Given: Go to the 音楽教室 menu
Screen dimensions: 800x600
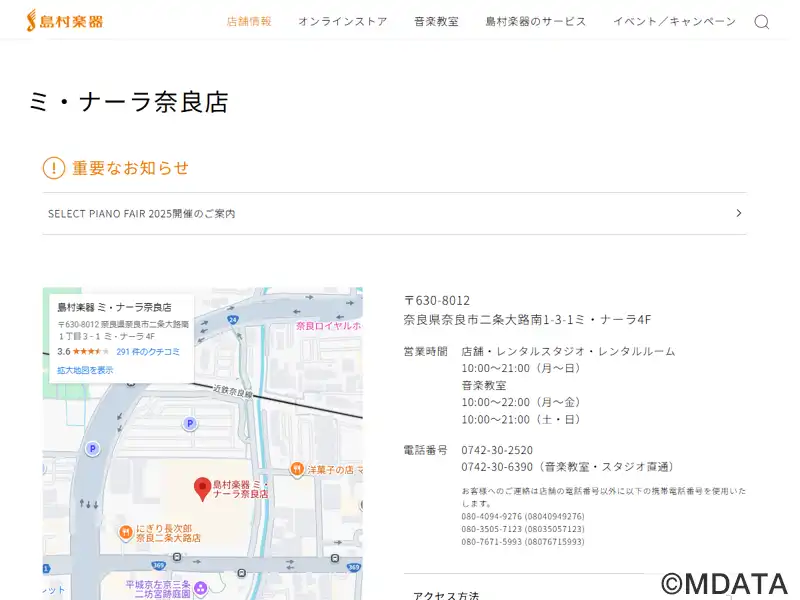Looking at the screenshot, I should click(x=436, y=21).
